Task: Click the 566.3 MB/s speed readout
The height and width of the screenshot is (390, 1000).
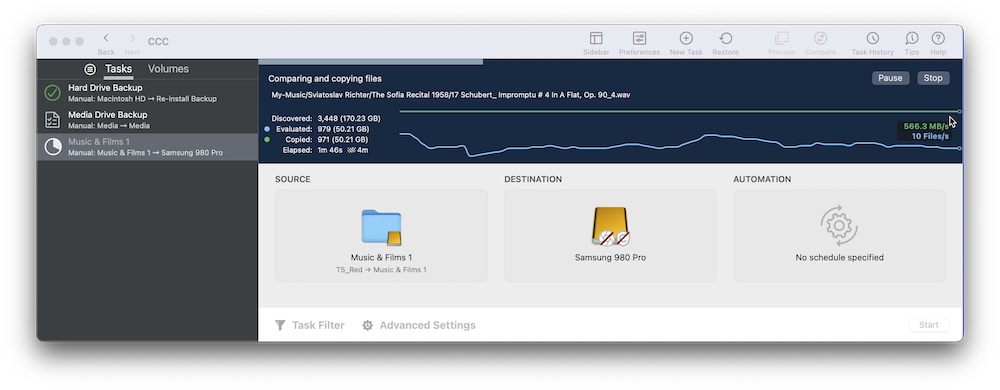Action: click(x=926, y=126)
